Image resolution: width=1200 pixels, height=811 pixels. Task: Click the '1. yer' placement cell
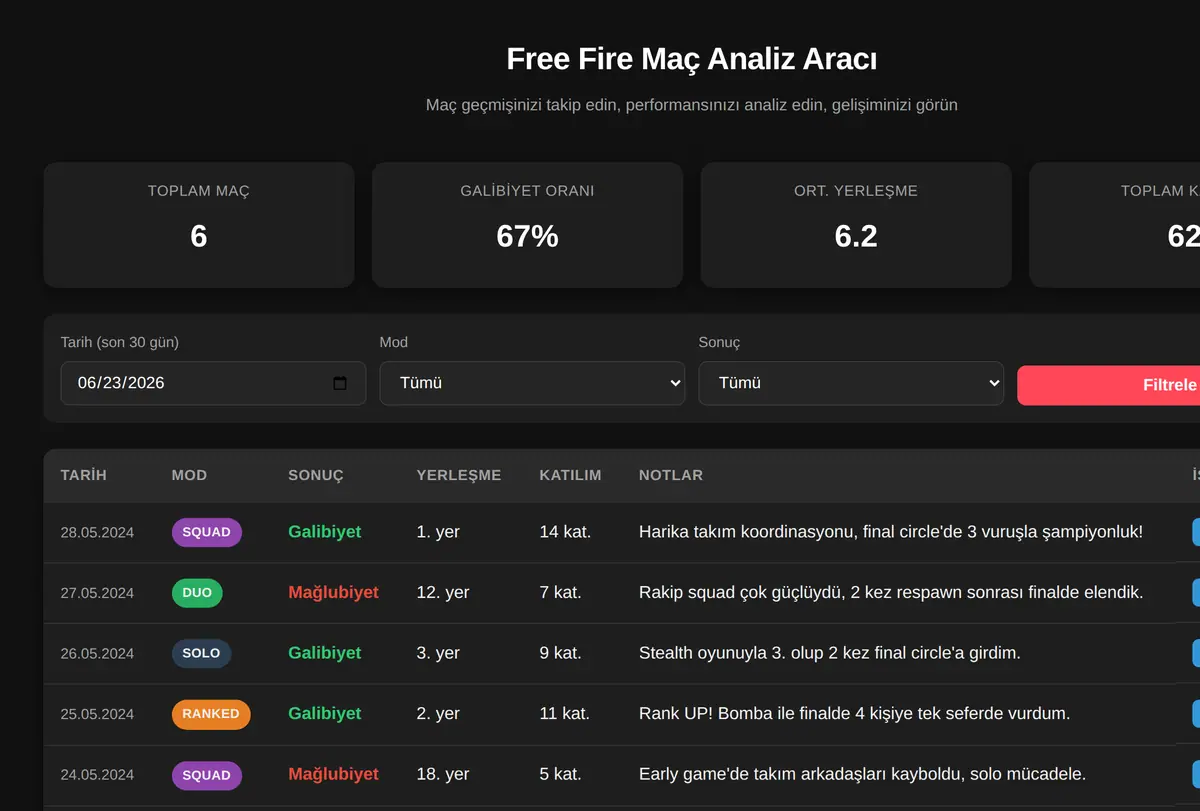click(438, 532)
